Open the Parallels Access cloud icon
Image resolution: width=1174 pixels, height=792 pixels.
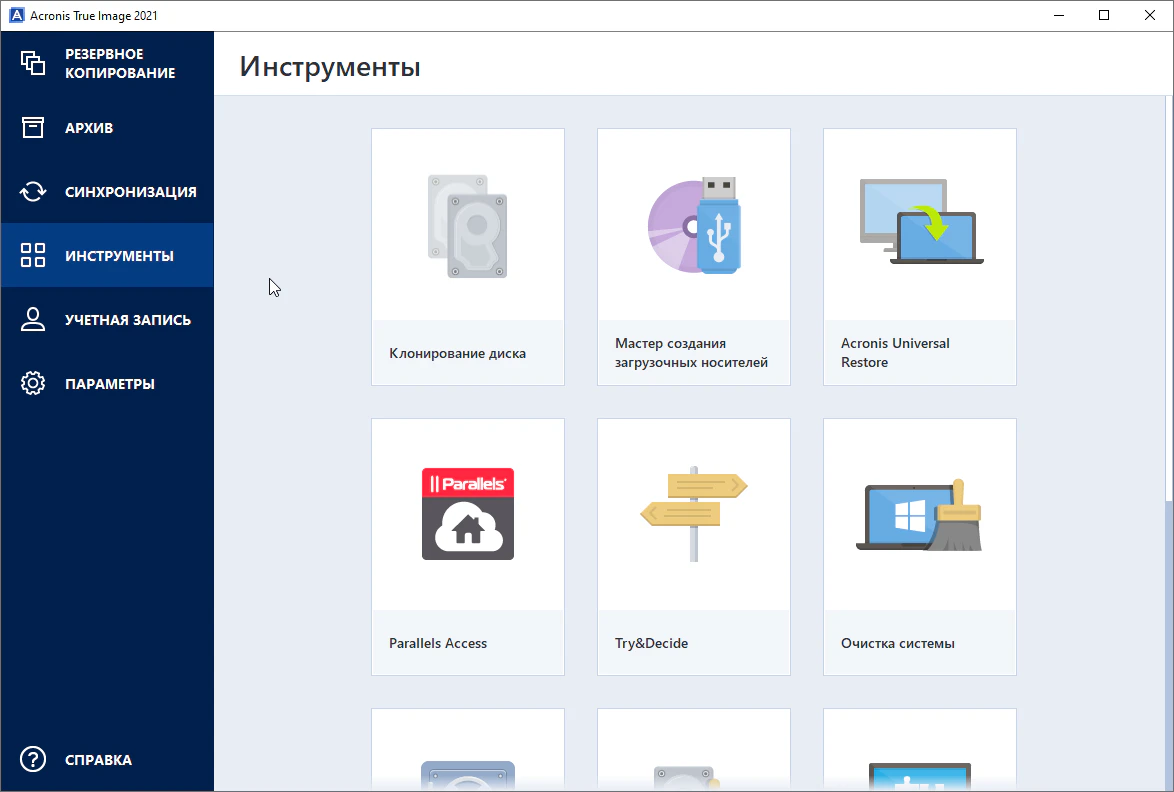click(x=467, y=513)
